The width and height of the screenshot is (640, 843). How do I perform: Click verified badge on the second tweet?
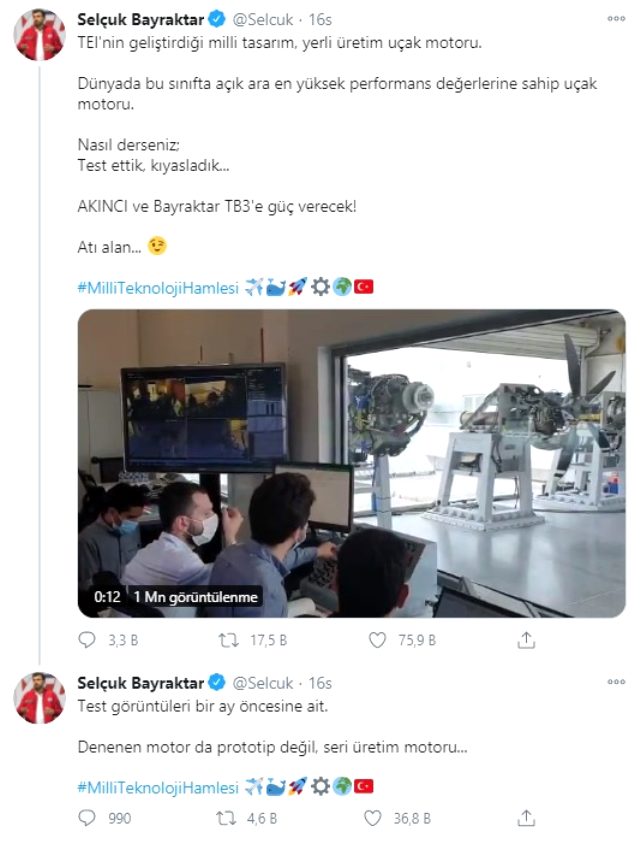click(x=215, y=683)
